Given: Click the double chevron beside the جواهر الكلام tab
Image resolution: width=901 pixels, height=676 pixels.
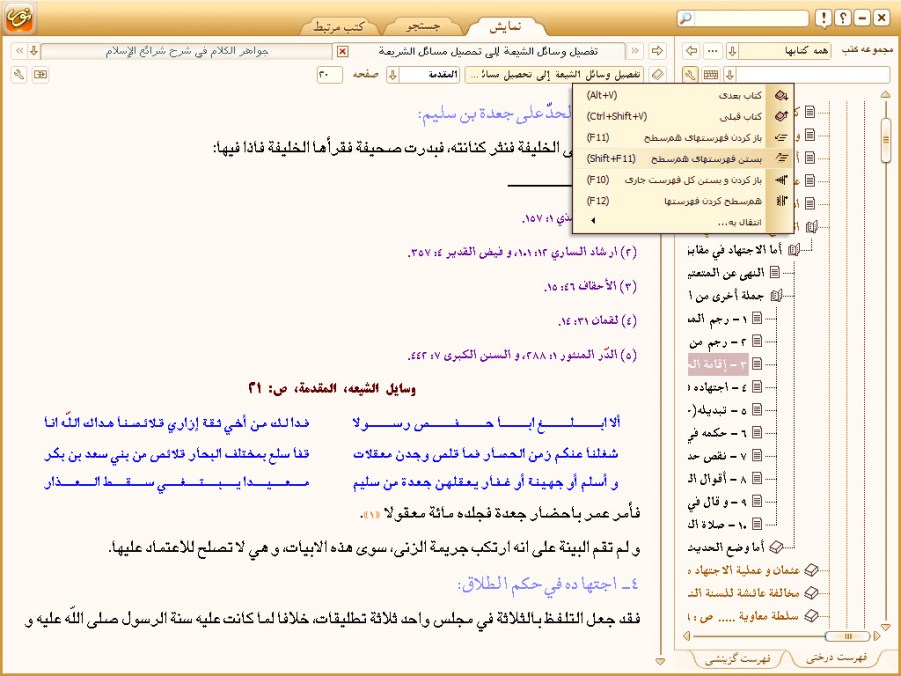Looking at the screenshot, I should (20, 51).
